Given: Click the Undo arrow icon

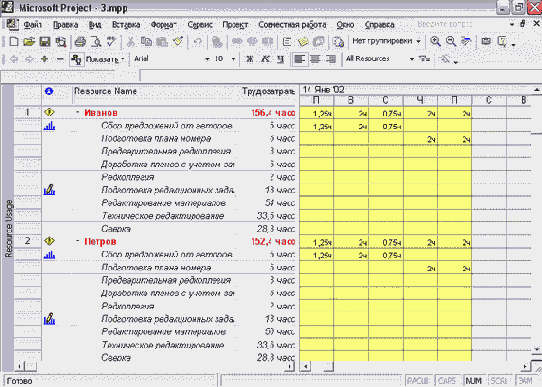Looking at the screenshot, I should 198,42.
